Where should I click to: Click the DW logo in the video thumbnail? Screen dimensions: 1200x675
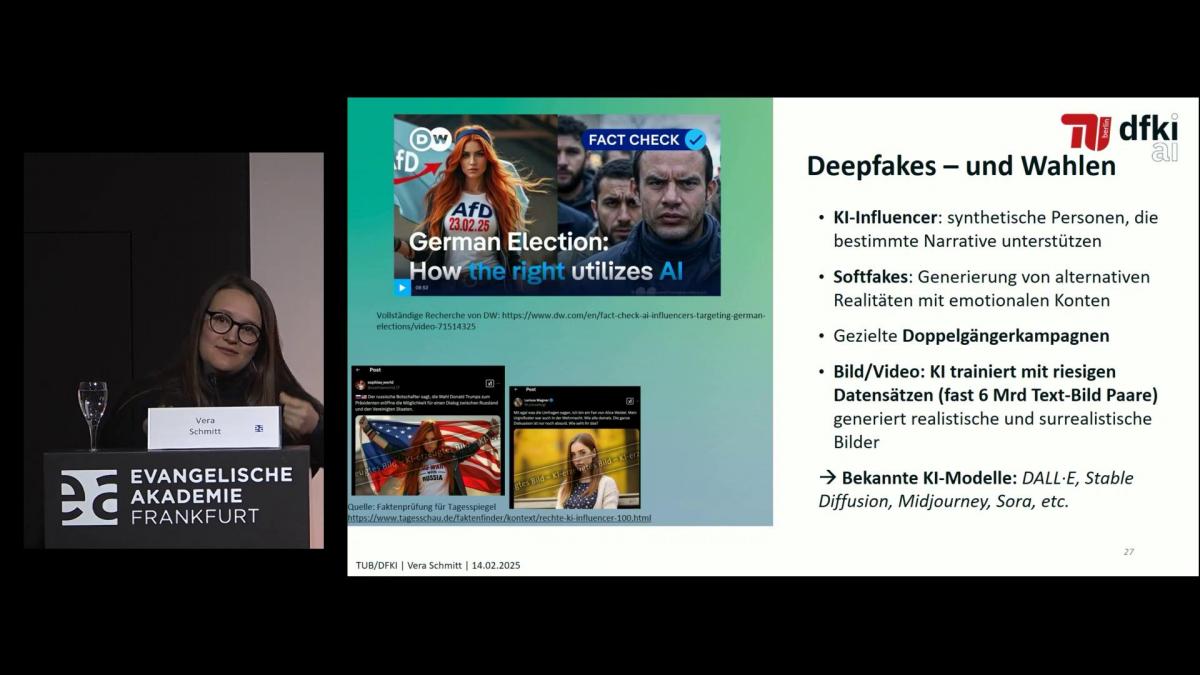click(431, 139)
